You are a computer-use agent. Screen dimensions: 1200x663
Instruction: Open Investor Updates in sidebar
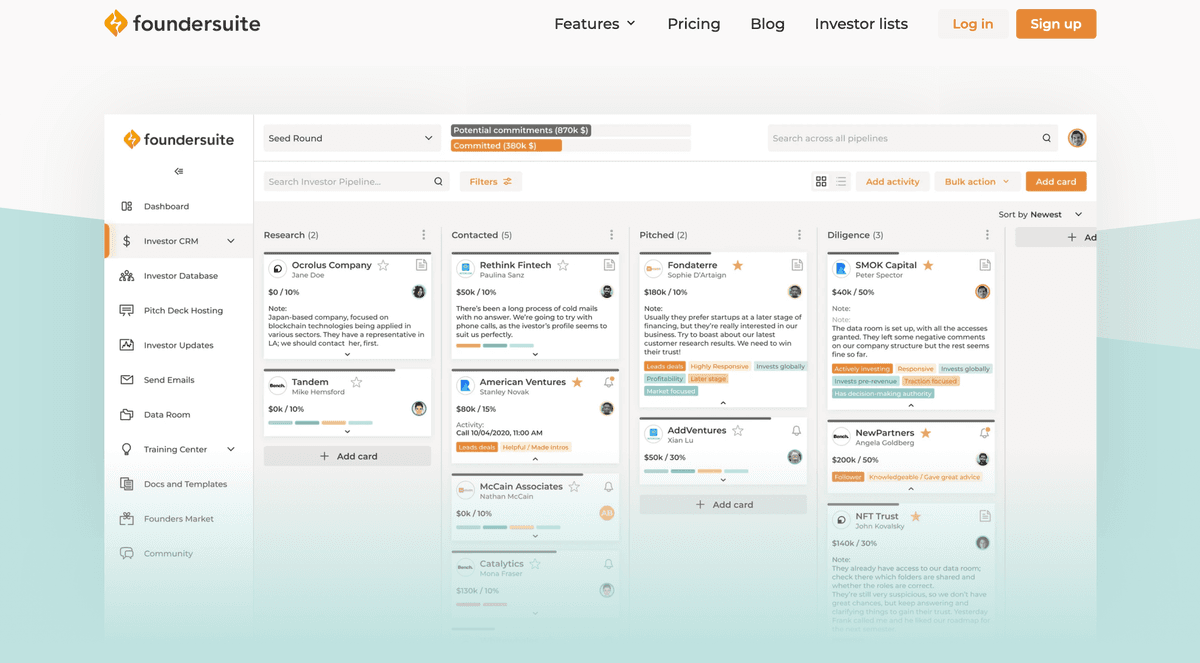pyautogui.click(x=178, y=345)
